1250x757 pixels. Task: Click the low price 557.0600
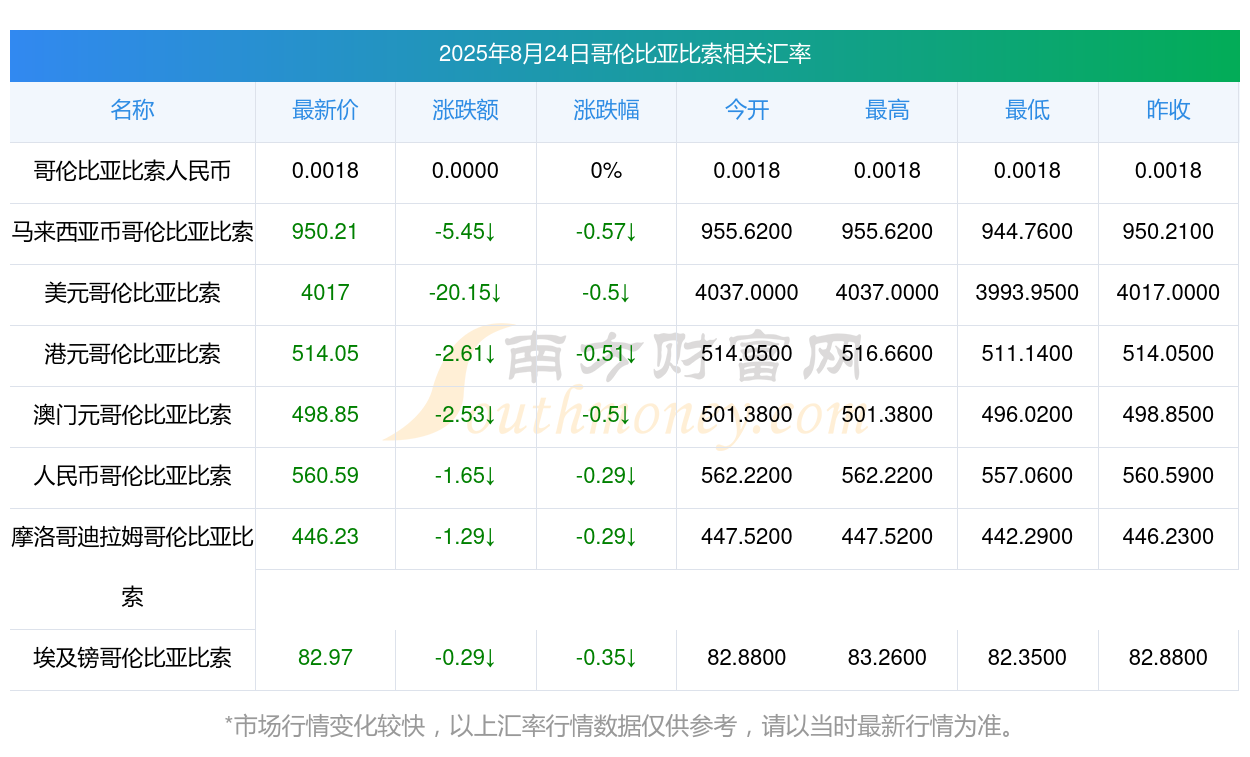pos(1027,476)
